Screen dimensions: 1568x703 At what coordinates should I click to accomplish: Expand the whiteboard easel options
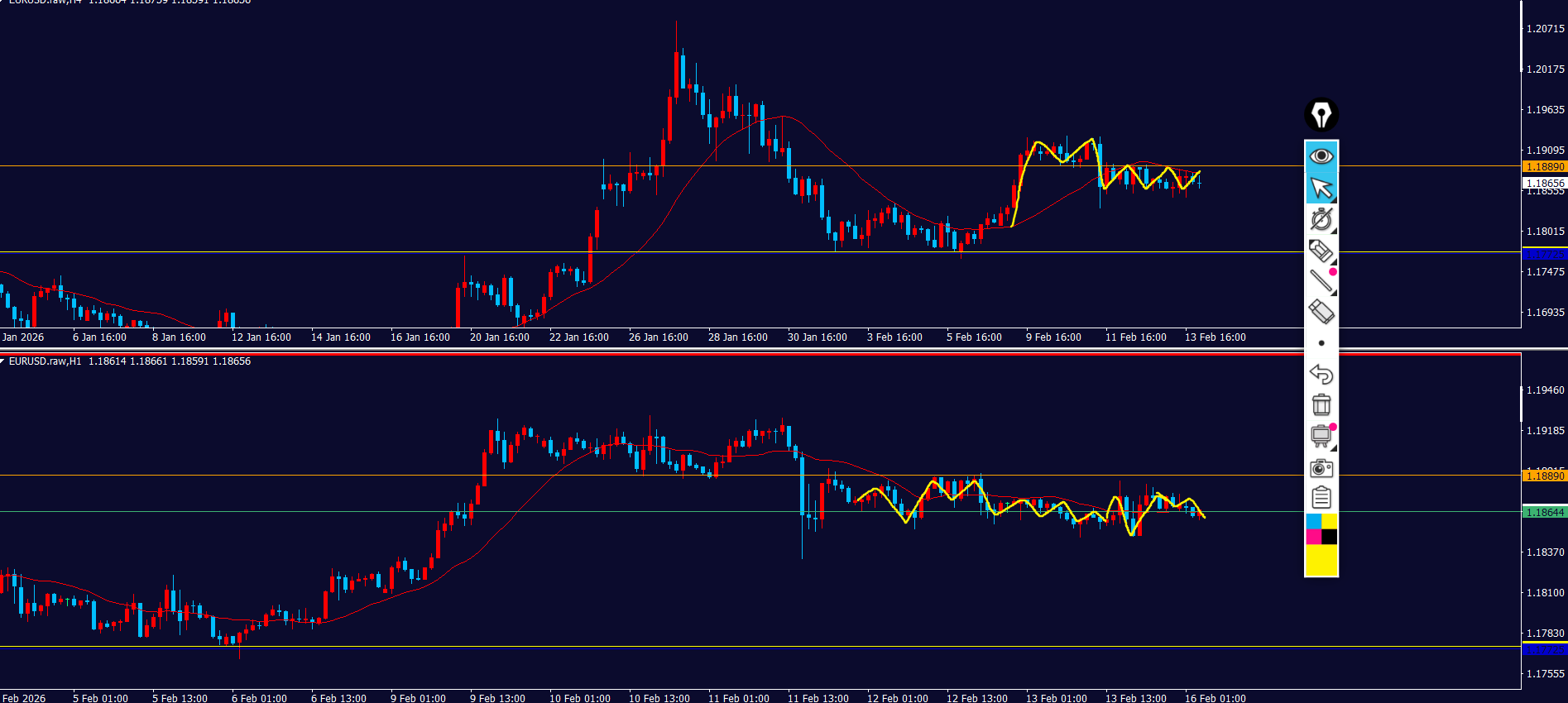(x=1333, y=447)
